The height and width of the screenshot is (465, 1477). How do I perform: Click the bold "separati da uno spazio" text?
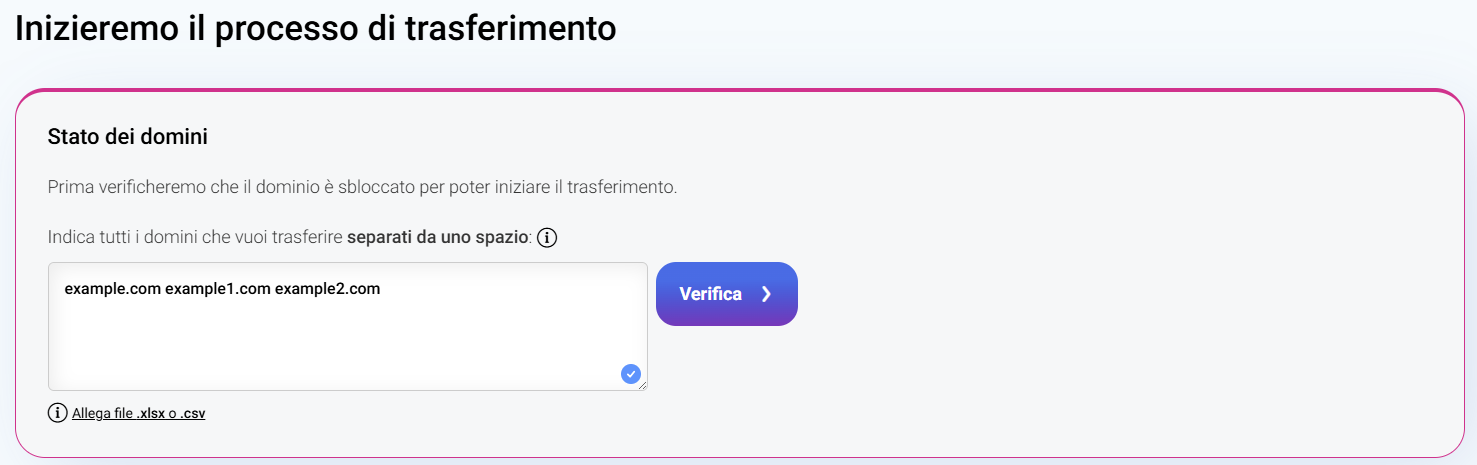click(439, 238)
